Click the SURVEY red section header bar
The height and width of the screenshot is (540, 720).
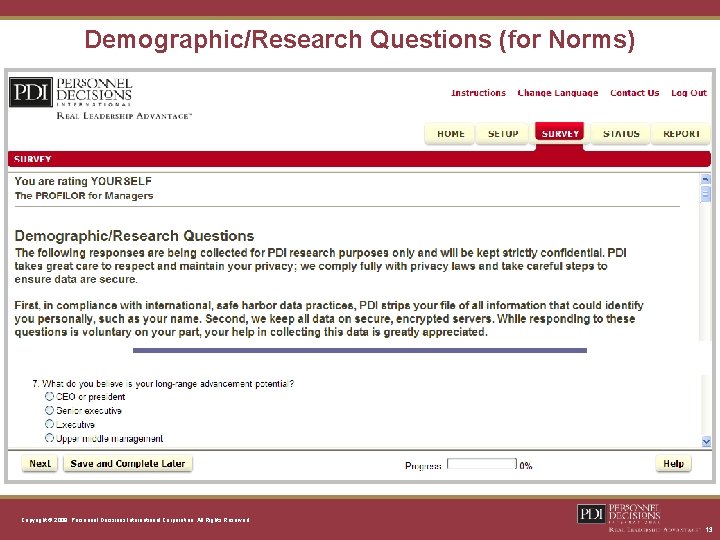pyautogui.click(x=359, y=159)
